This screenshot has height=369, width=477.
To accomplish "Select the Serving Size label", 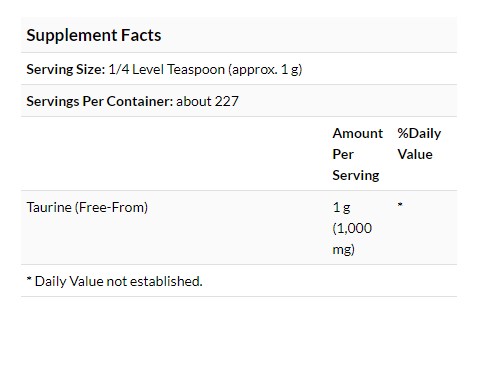I will pyautogui.click(x=66, y=69).
